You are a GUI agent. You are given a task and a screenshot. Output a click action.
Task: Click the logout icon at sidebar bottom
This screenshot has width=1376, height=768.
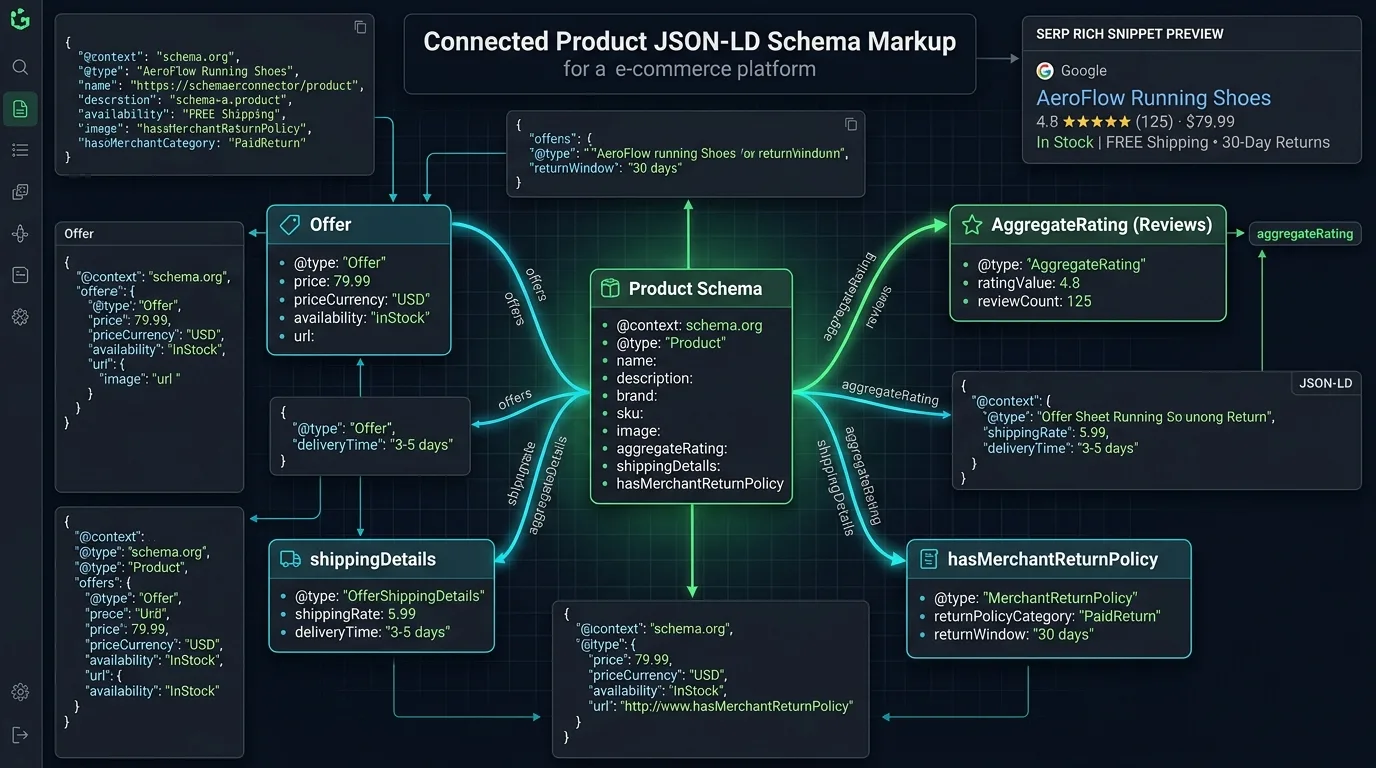[x=20, y=735]
